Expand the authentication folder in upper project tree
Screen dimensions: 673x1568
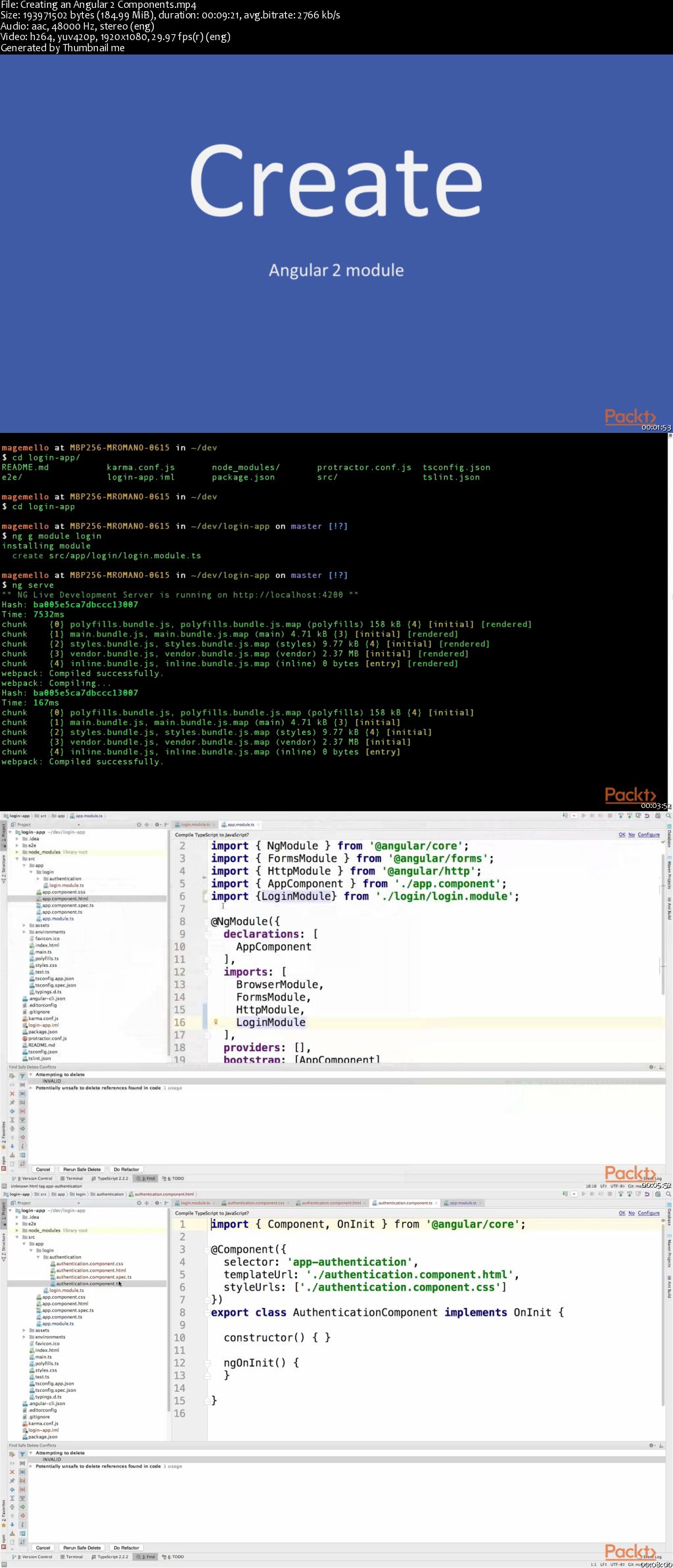tap(38, 878)
